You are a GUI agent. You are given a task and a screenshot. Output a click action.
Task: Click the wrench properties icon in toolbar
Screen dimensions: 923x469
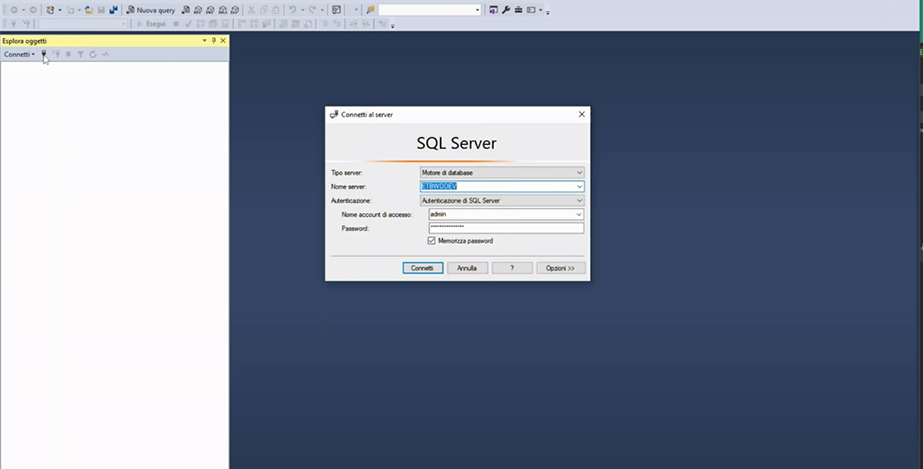[506, 10]
